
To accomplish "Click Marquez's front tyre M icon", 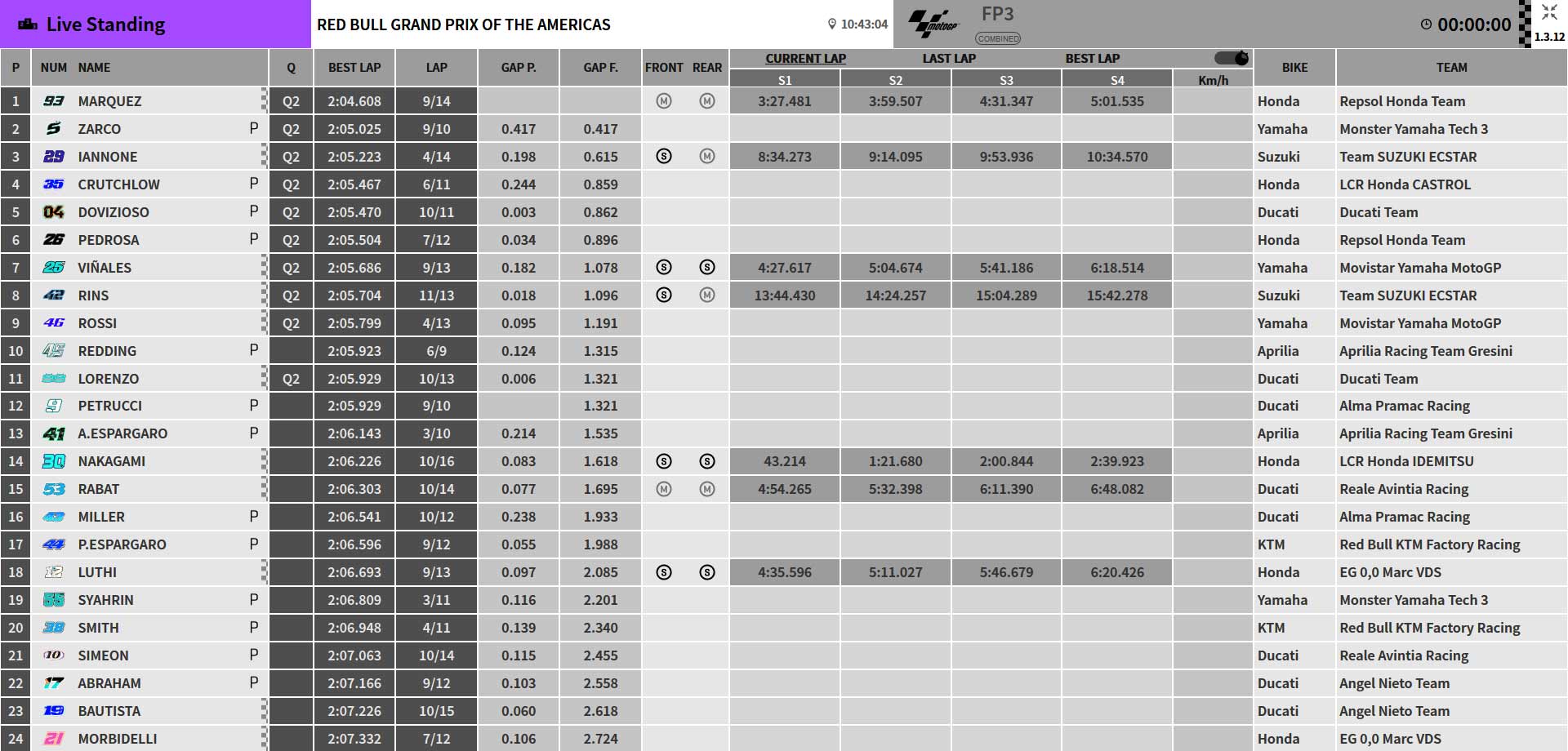I will click(x=664, y=101).
